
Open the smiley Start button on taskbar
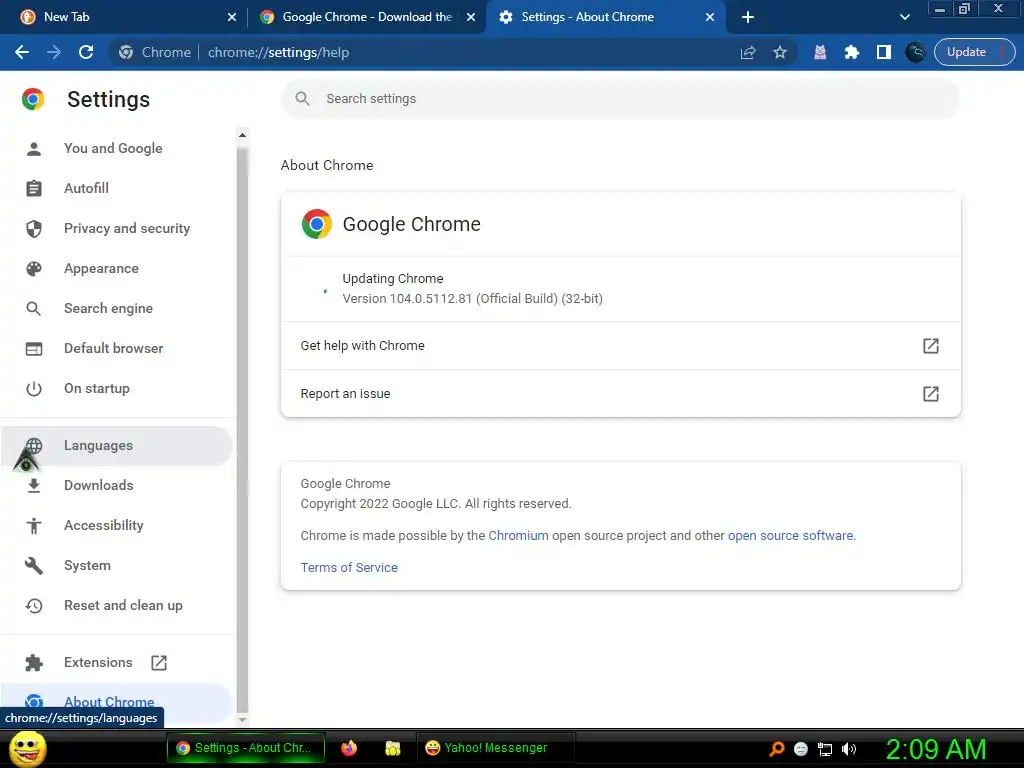(x=27, y=748)
